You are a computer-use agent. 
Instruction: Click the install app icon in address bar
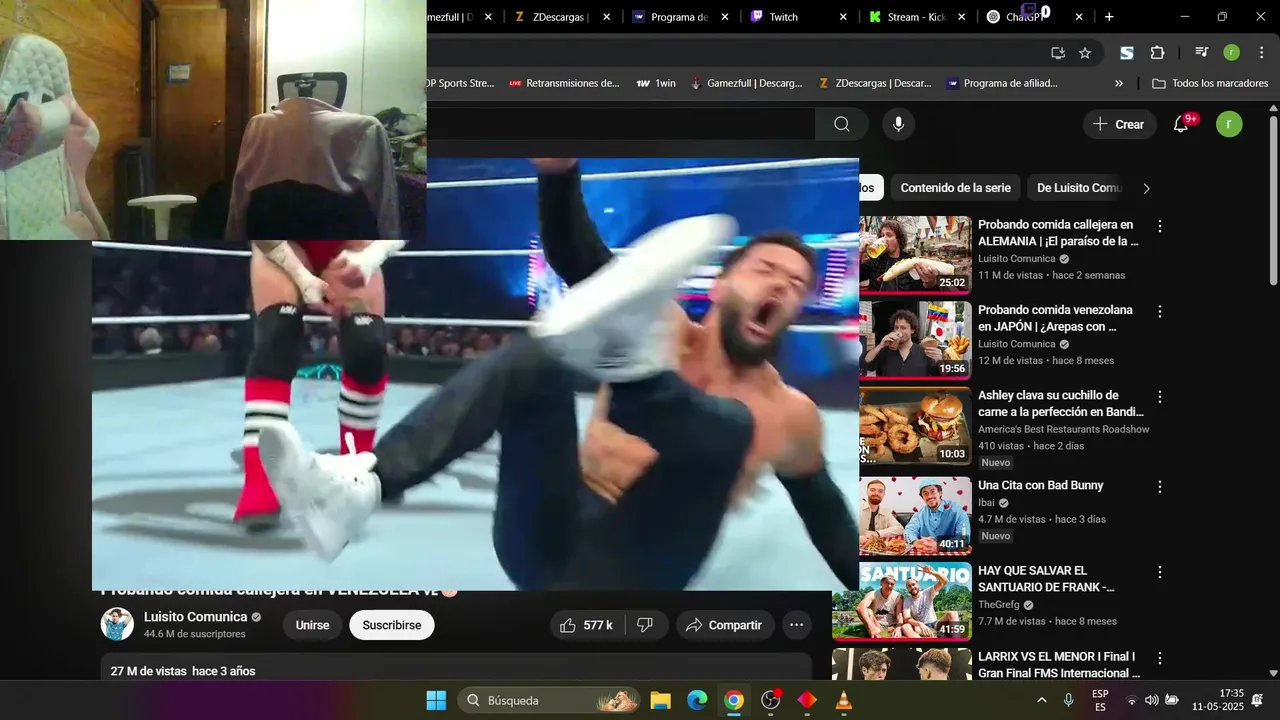[x=1057, y=53]
